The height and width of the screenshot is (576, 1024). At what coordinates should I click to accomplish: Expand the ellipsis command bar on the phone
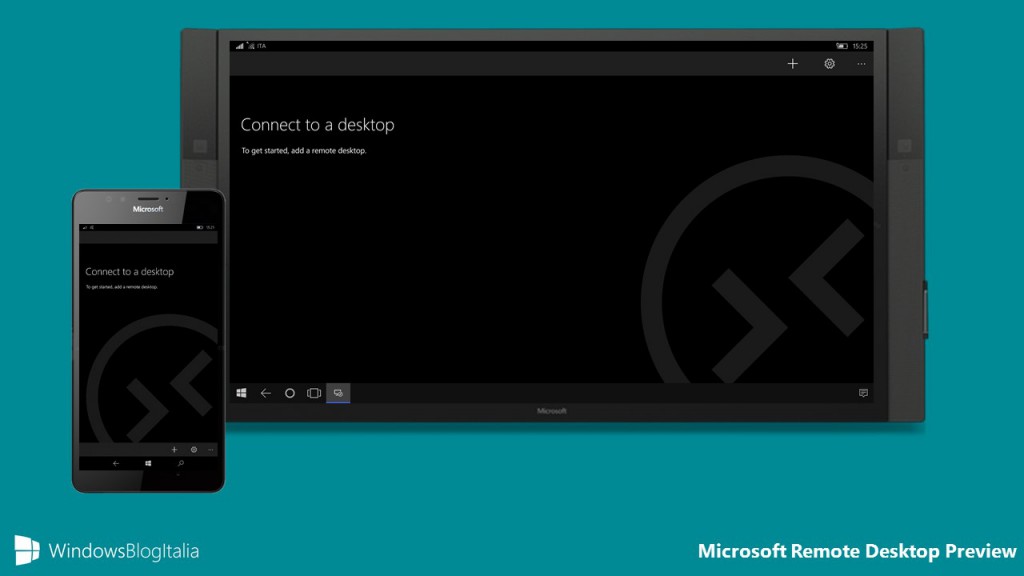tap(211, 450)
